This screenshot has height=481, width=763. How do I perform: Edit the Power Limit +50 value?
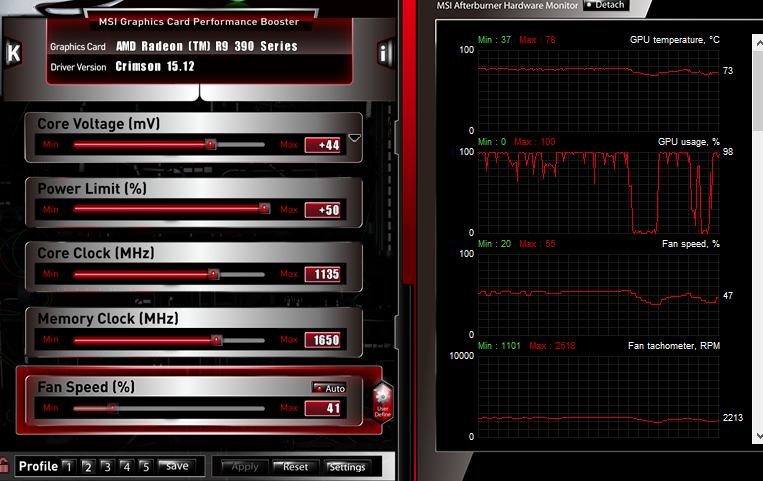point(323,210)
